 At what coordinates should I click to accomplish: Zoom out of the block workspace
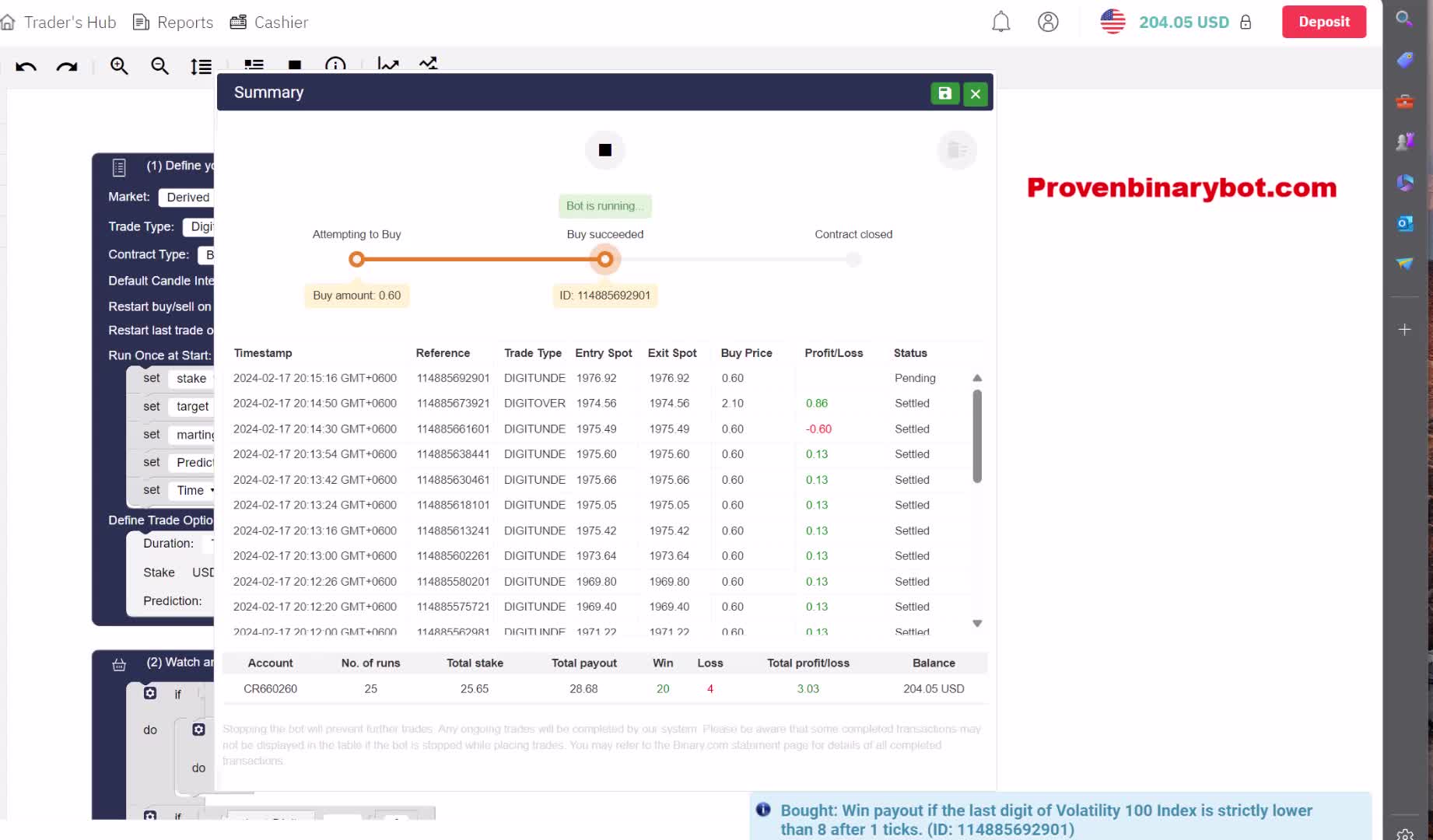click(159, 66)
